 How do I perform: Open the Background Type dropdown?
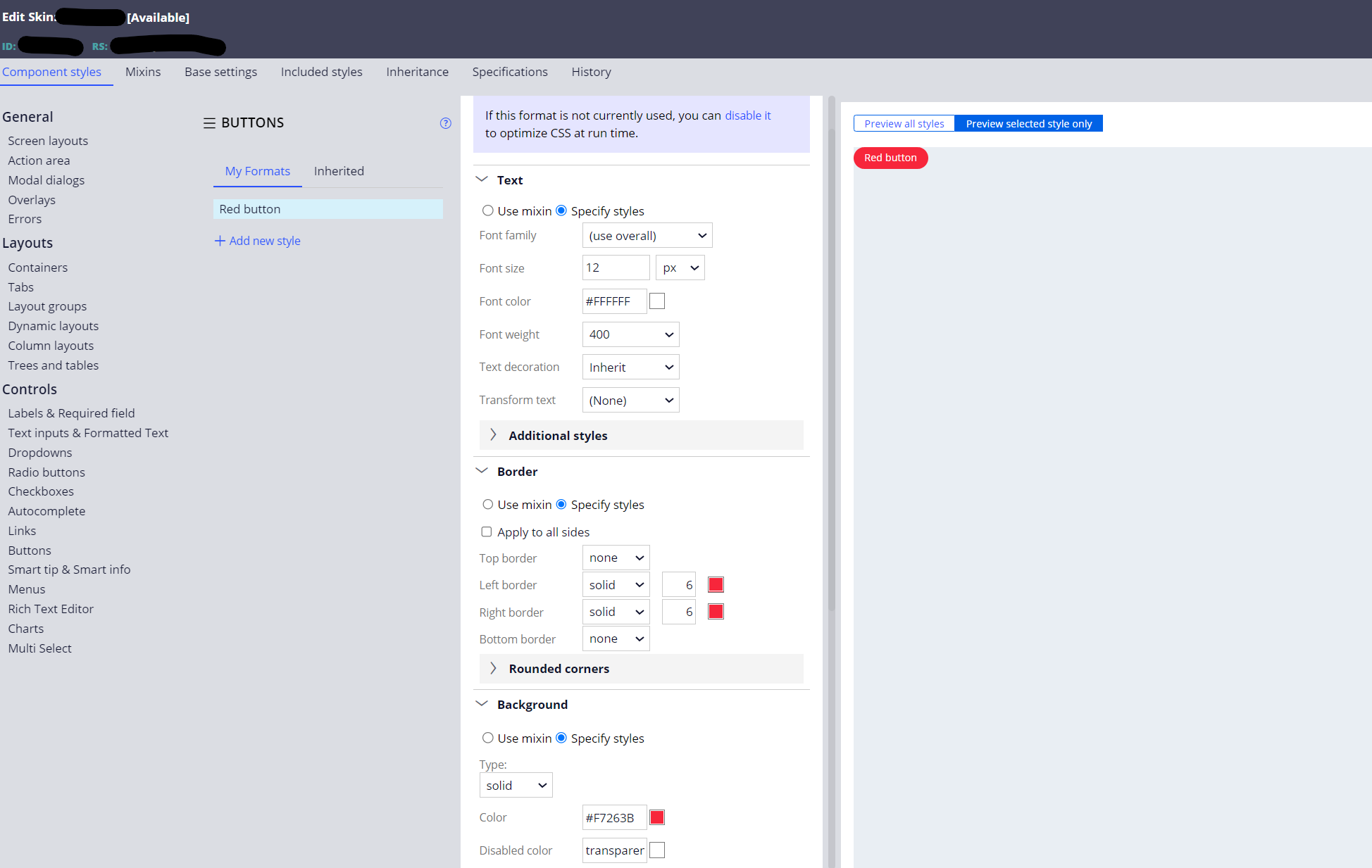click(516, 785)
